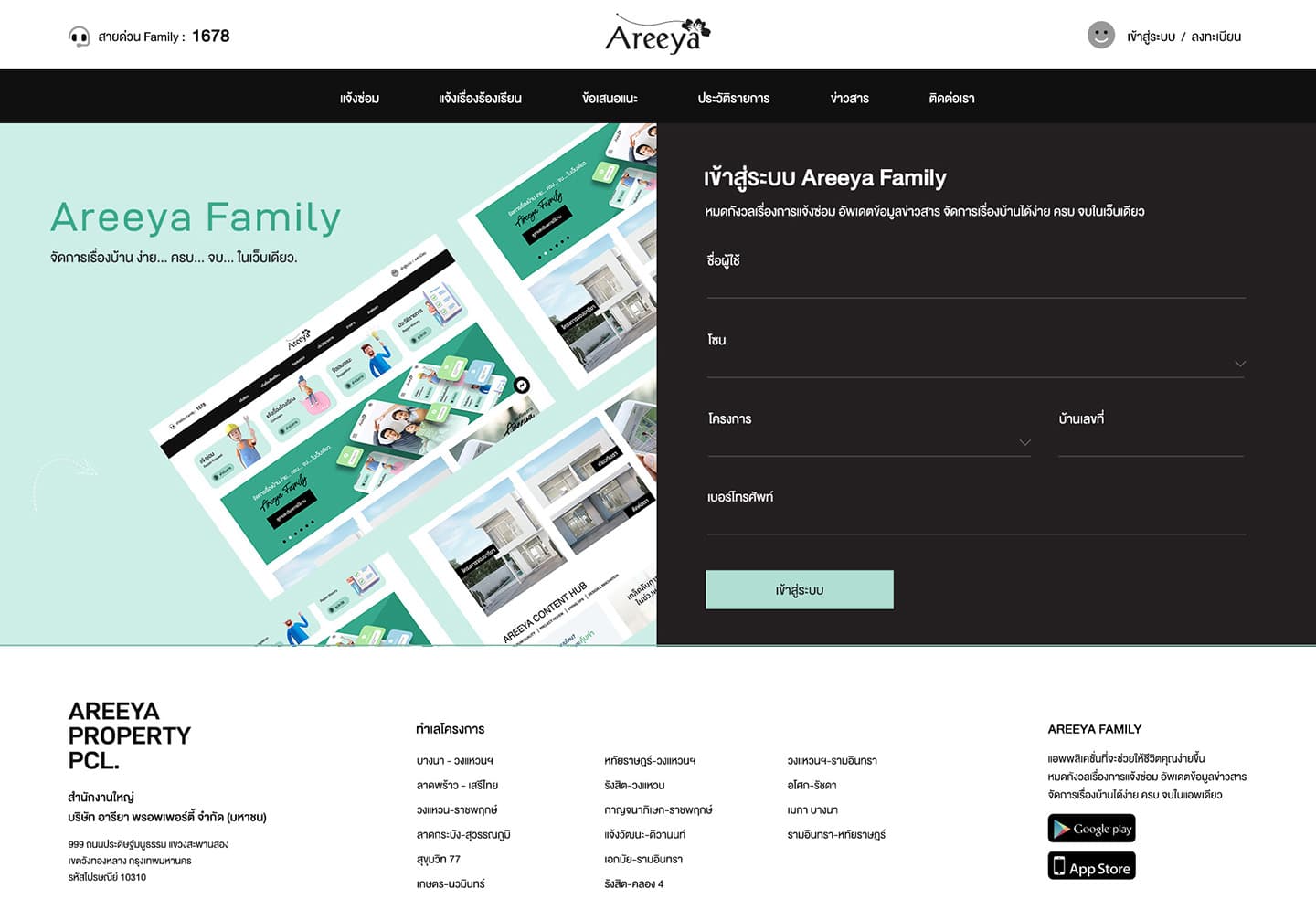
Task: Click the headset hotline icon
Action: (x=80, y=37)
